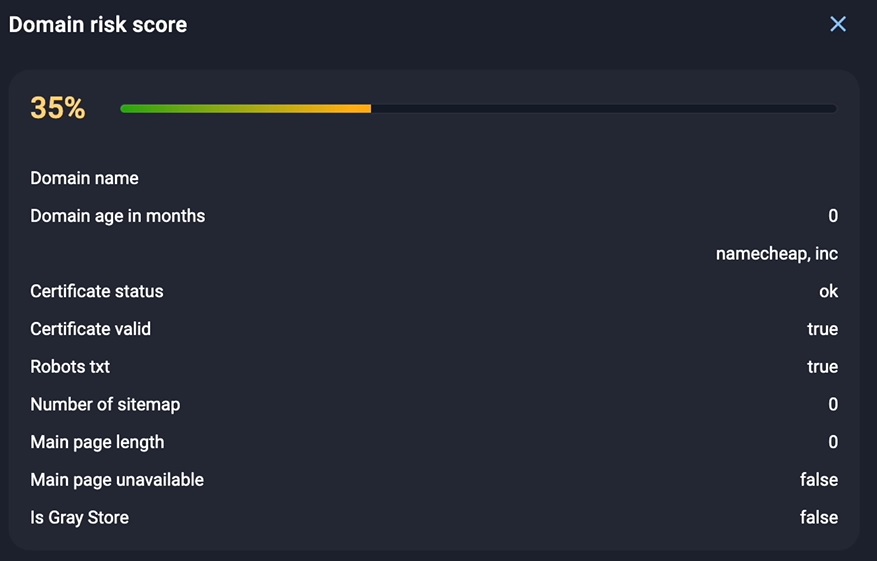
Task: Select the Domain age in months label
Action: click(117, 216)
